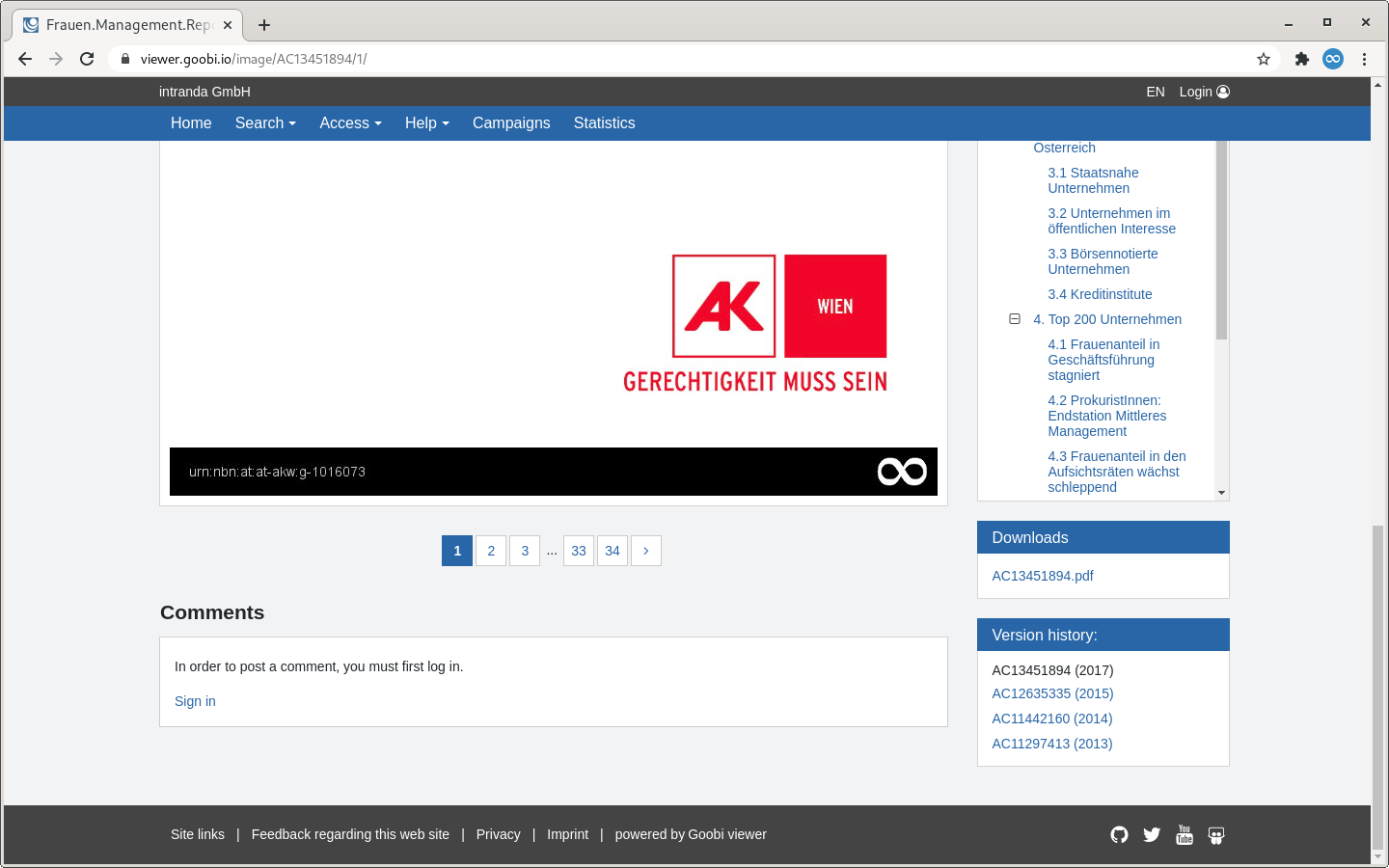This screenshot has height=868, width=1389.
Task: Click the browser back arrow
Action: click(x=25, y=59)
